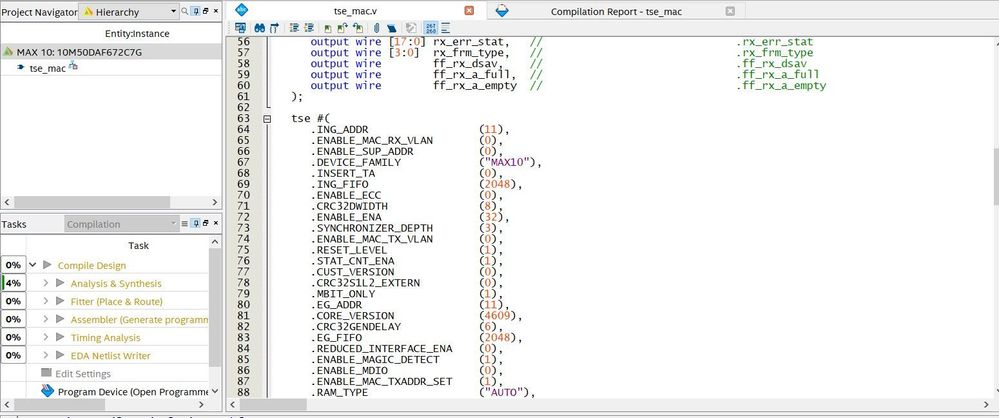Collapse the Compile Design task tree

point(34,265)
